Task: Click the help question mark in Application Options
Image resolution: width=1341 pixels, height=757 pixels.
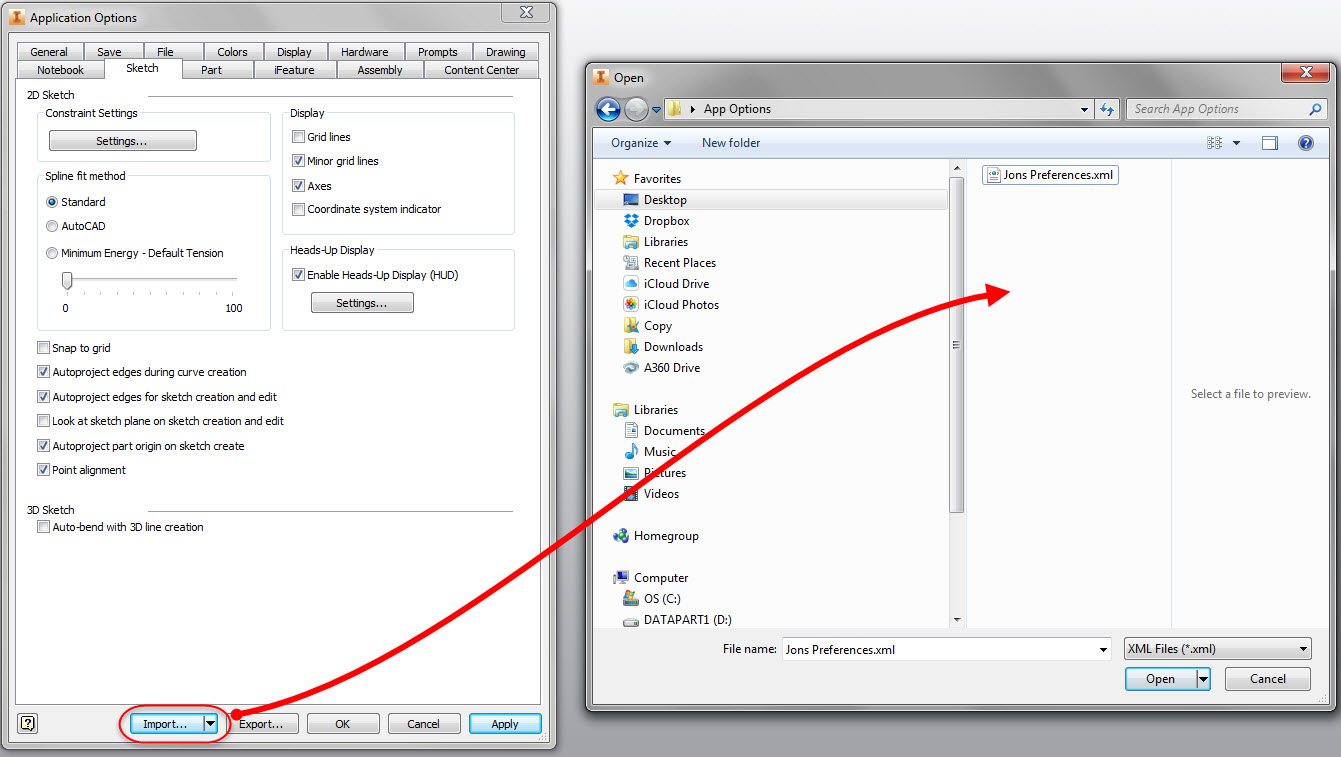Action: tap(25, 723)
